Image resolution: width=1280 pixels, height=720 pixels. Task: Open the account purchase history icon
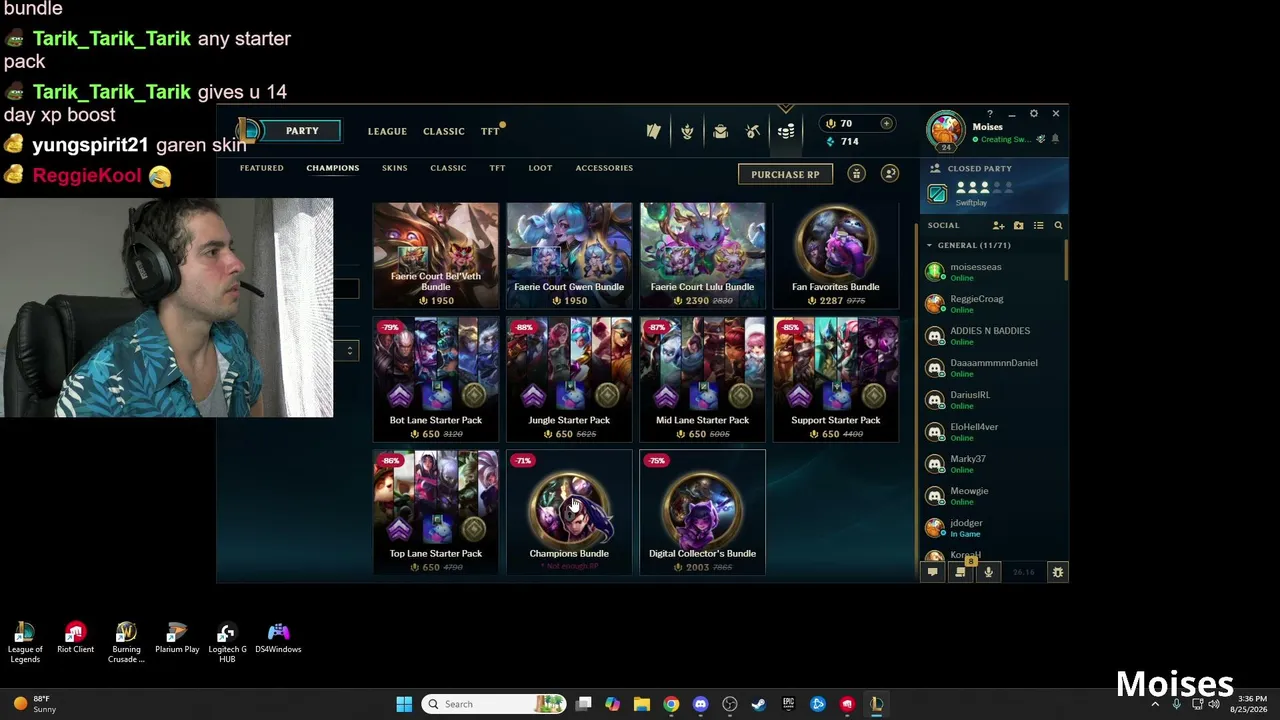click(x=890, y=174)
